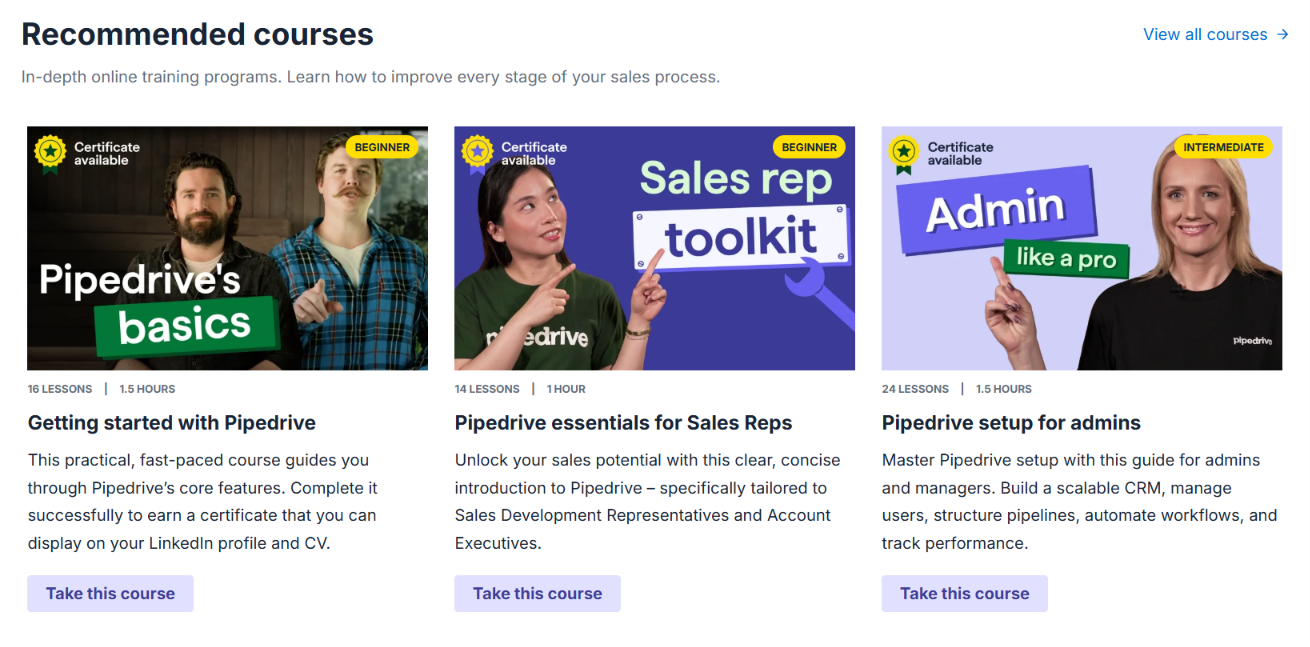
Task: Take the Pipedrive essentials for Sales Reps course
Action: (537, 593)
